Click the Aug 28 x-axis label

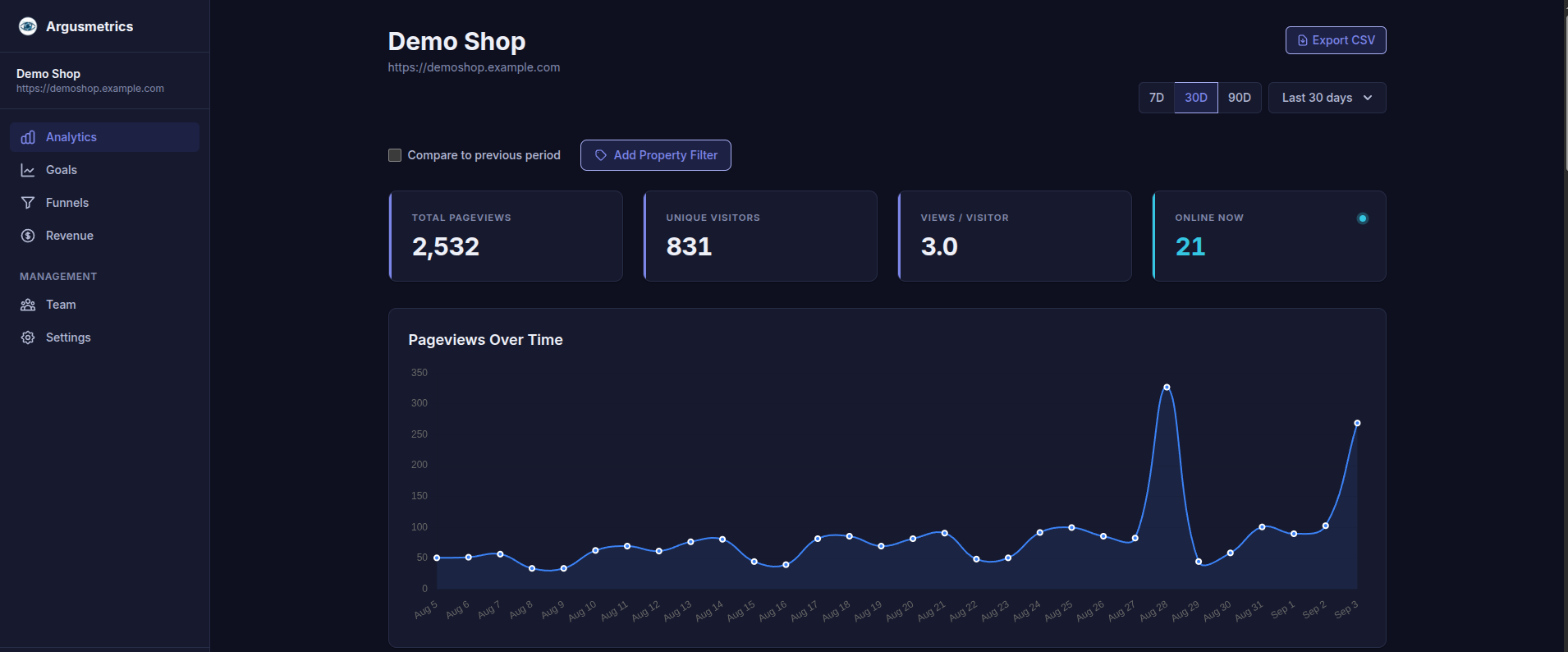(x=1153, y=610)
